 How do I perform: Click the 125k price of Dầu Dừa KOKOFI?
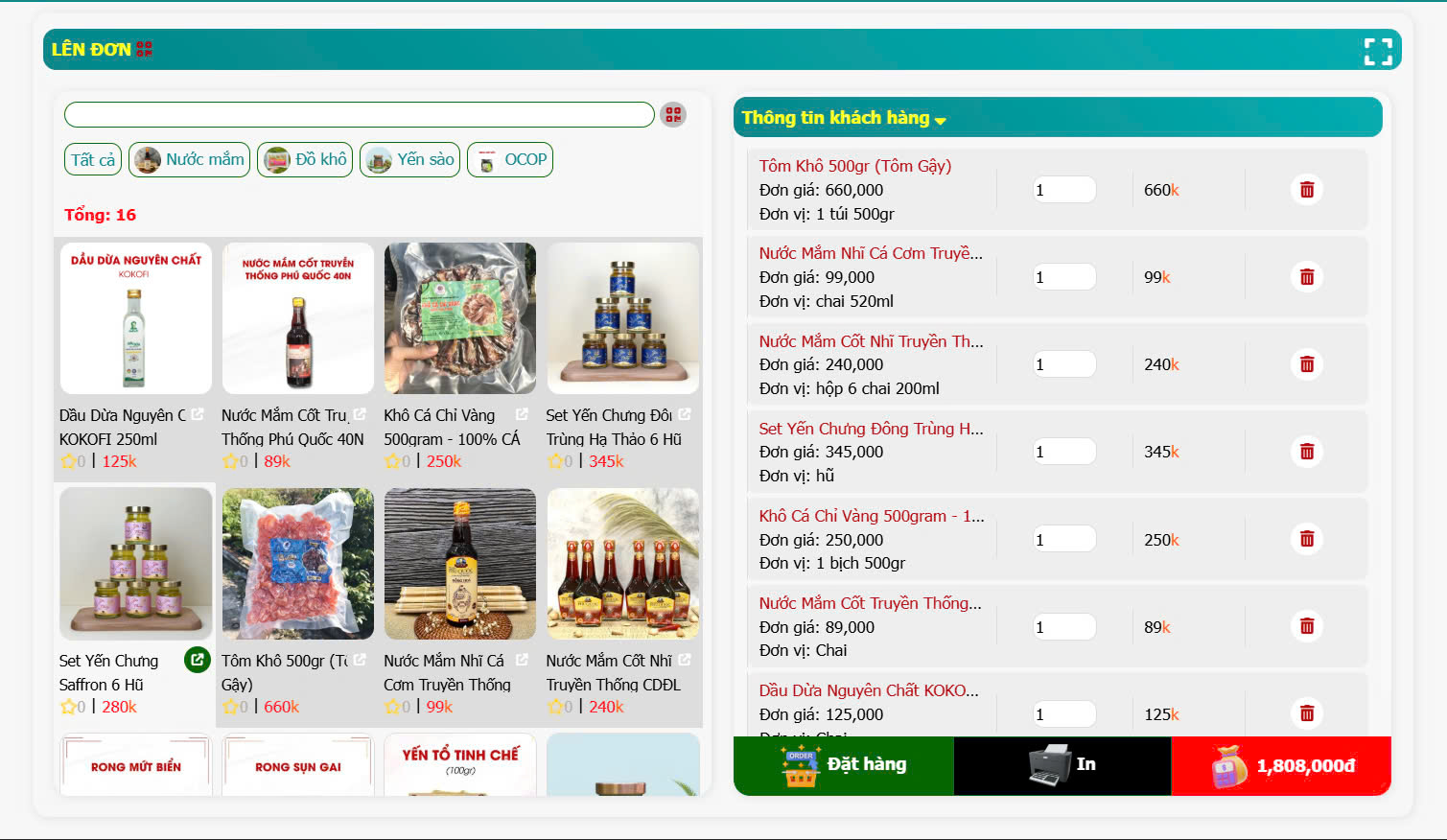120,461
